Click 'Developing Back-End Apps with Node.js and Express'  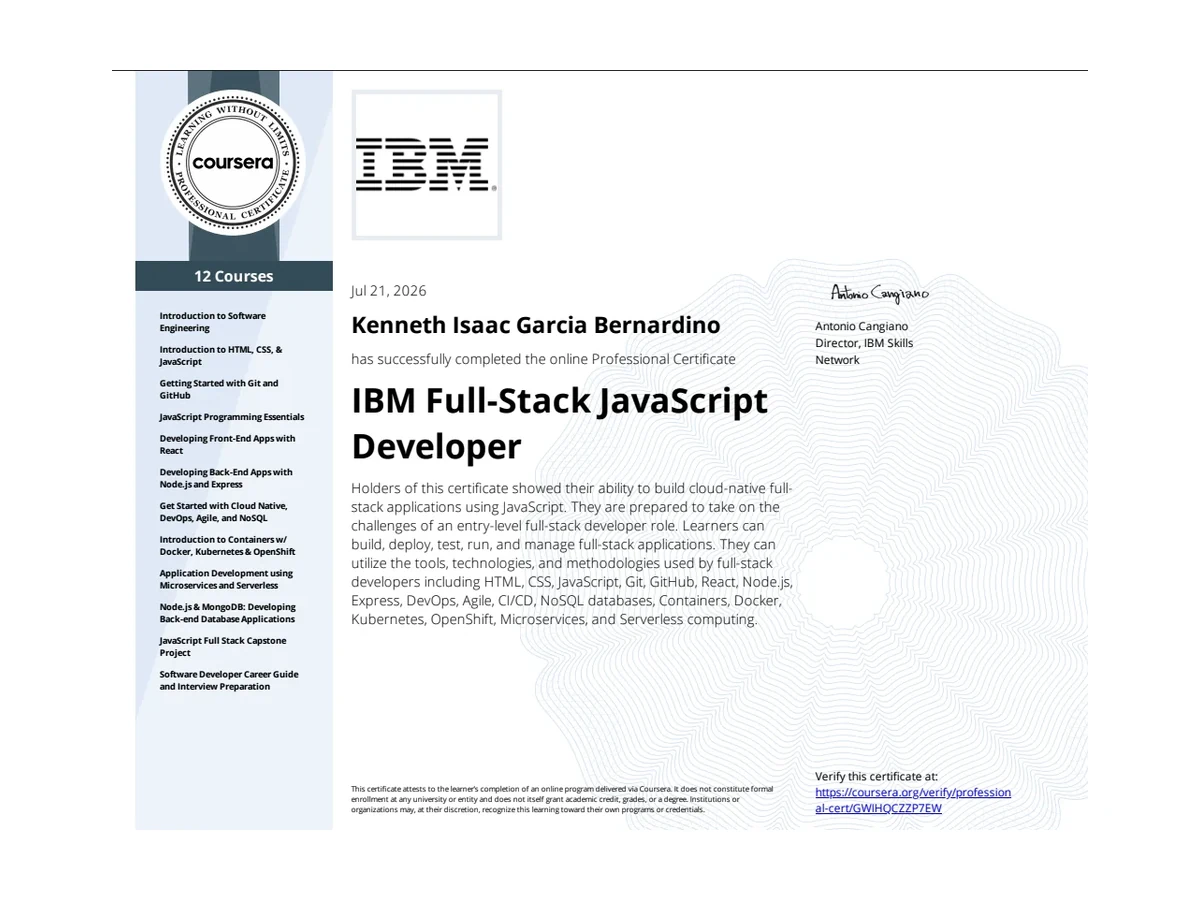[226, 478]
